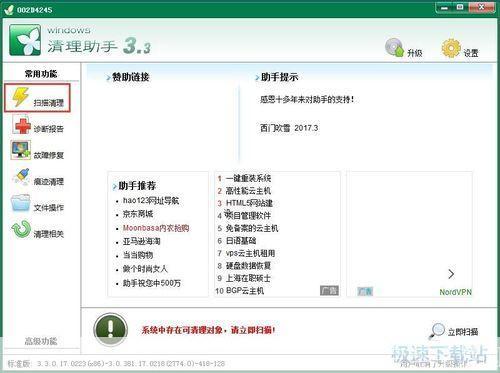Open 亚马逊海淘 link

click(142, 241)
